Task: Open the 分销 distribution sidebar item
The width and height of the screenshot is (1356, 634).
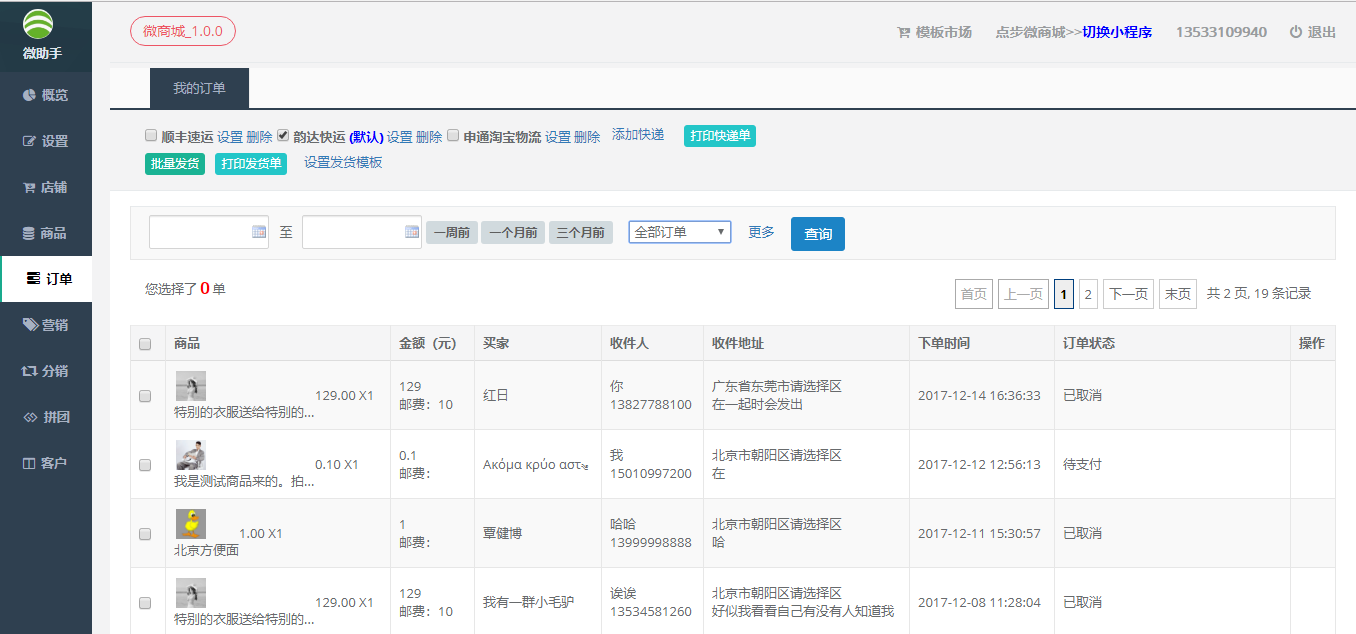Action: (46, 371)
